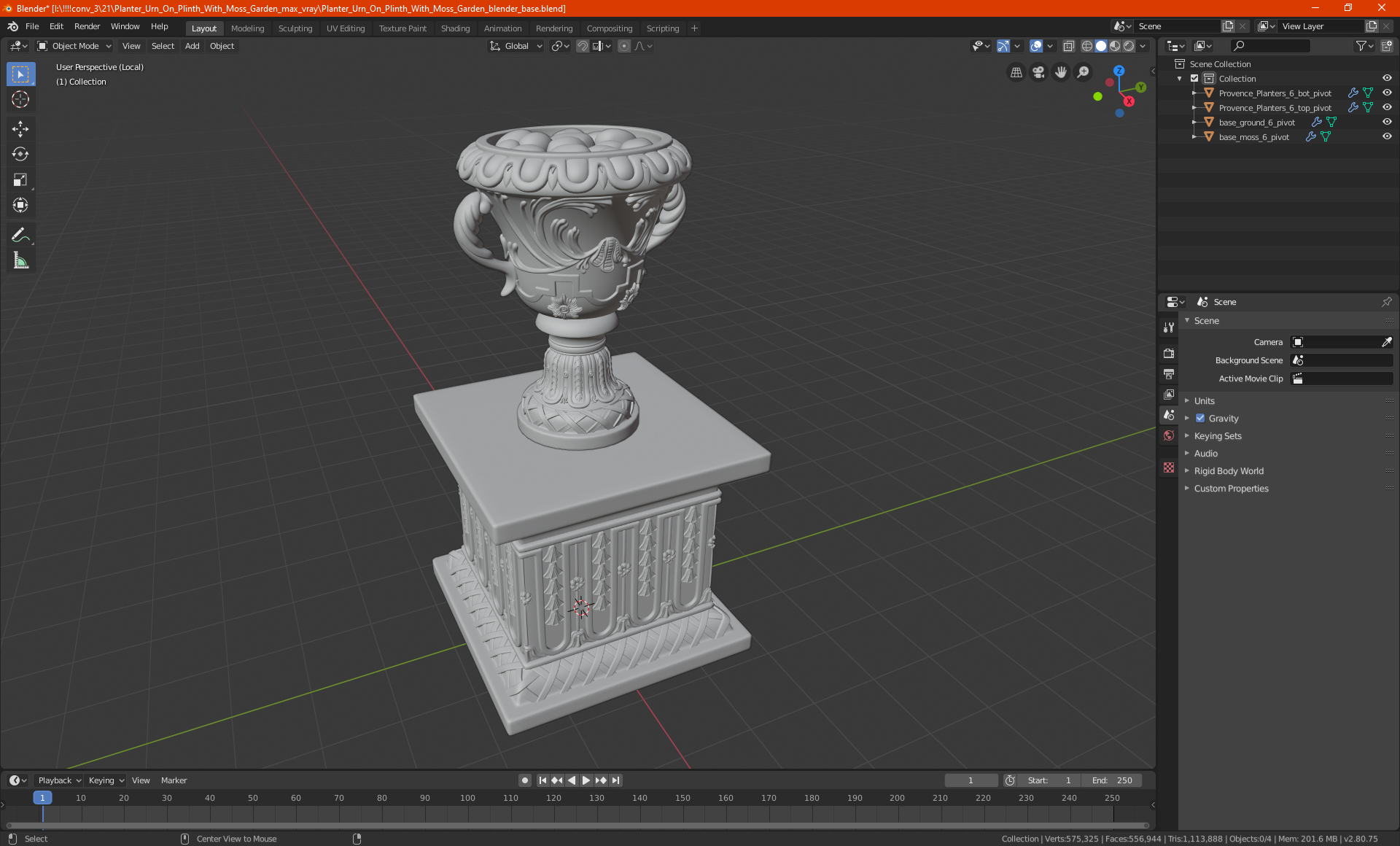Toggle proportional editing
1400x846 pixels.
[x=624, y=46]
